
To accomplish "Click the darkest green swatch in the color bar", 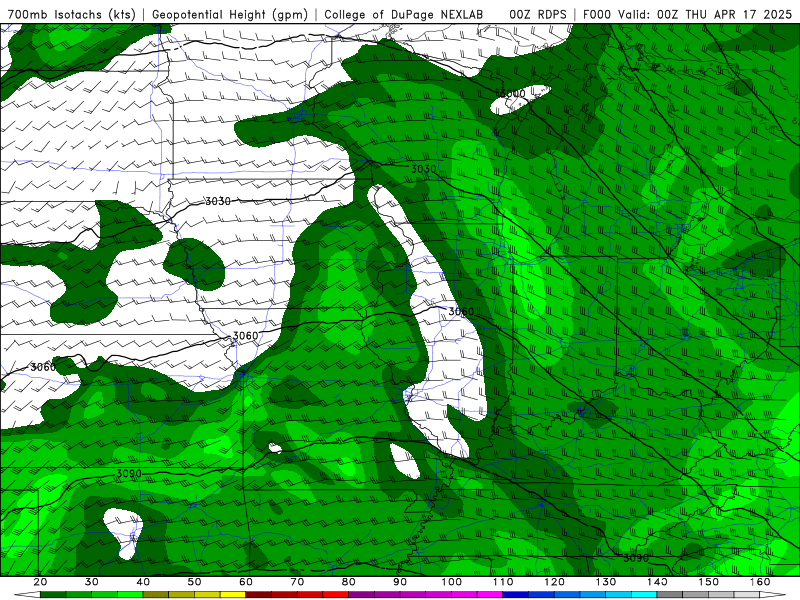I will [53, 595].
